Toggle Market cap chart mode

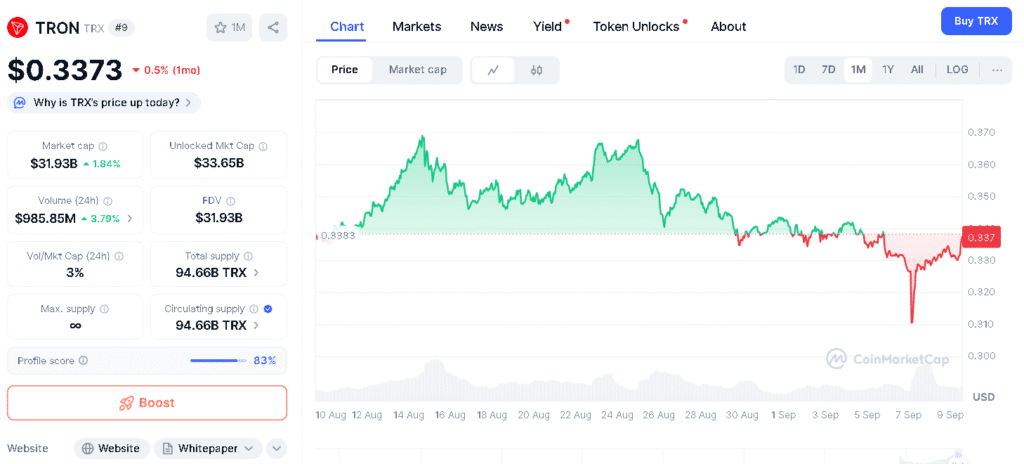coord(418,69)
